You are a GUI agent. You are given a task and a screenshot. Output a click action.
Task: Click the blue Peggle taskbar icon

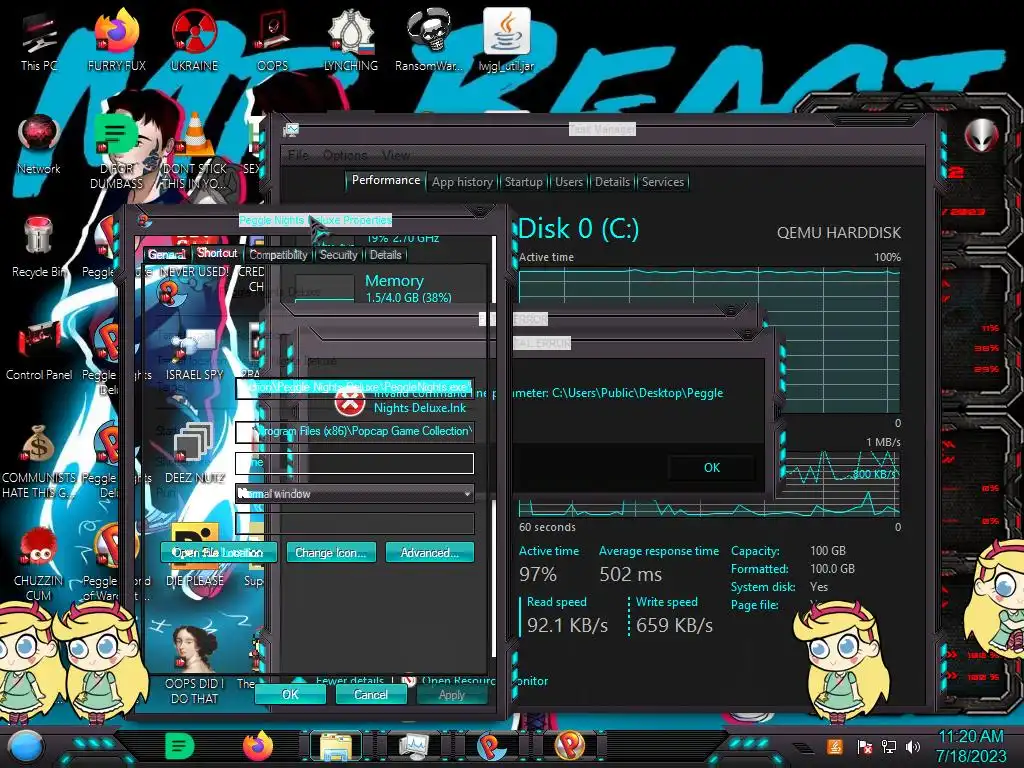(491, 746)
